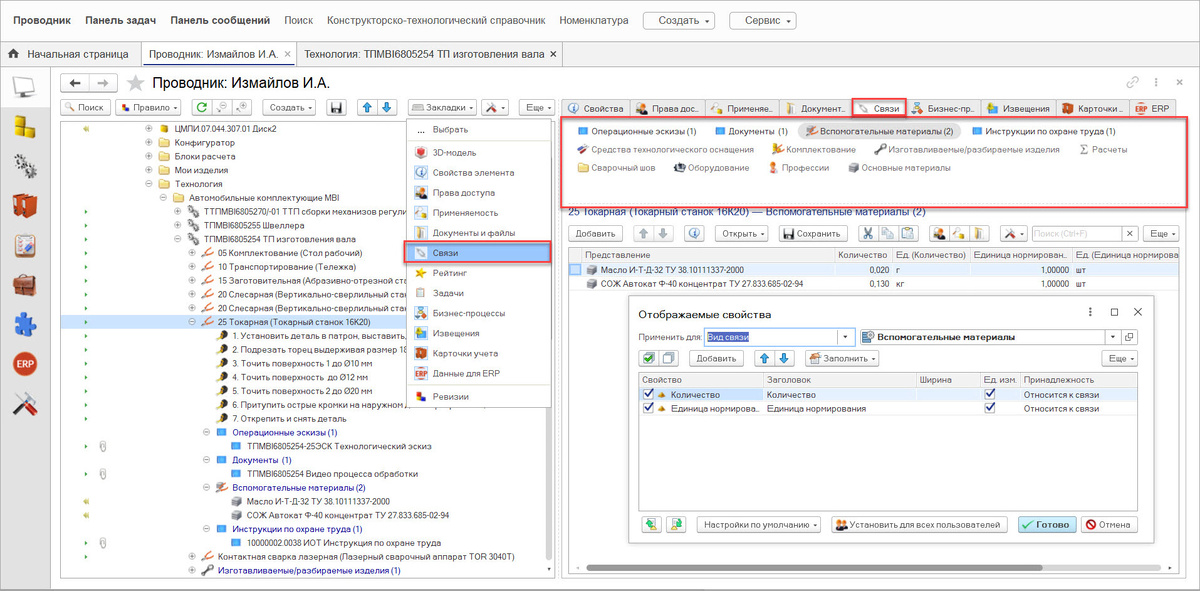Viewport: 1200px width, 591px height.
Task: Close the Проводник: Измайлов И.А. tab
Action: point(288,54)
